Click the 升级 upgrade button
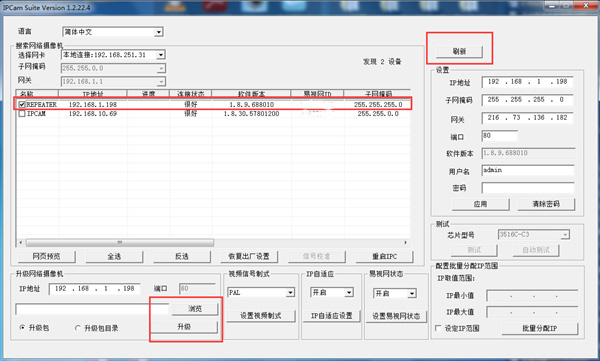Screen dimensions: 600x361 tap(184, 327)
